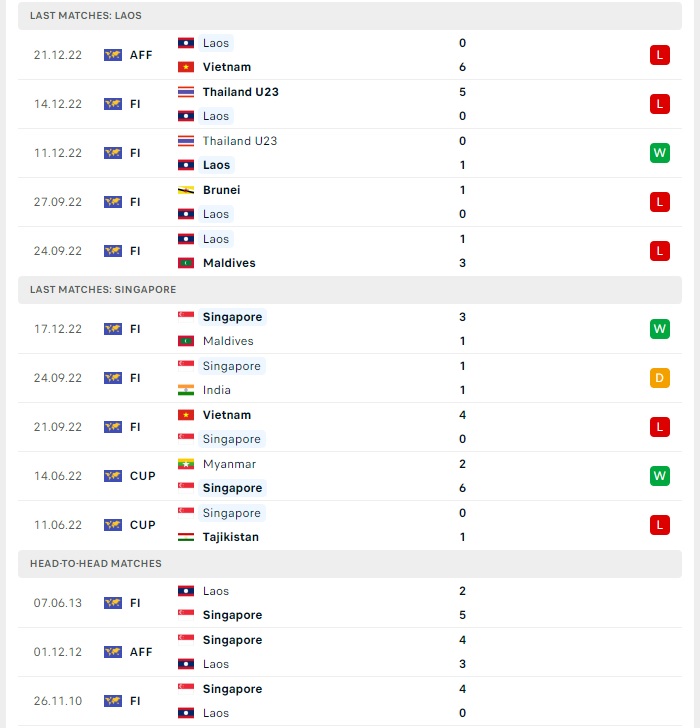This screenshot has width=700, height=728.
Task: Click the orange D badge for Singapore vs India
Action: (x=660, y=378)
